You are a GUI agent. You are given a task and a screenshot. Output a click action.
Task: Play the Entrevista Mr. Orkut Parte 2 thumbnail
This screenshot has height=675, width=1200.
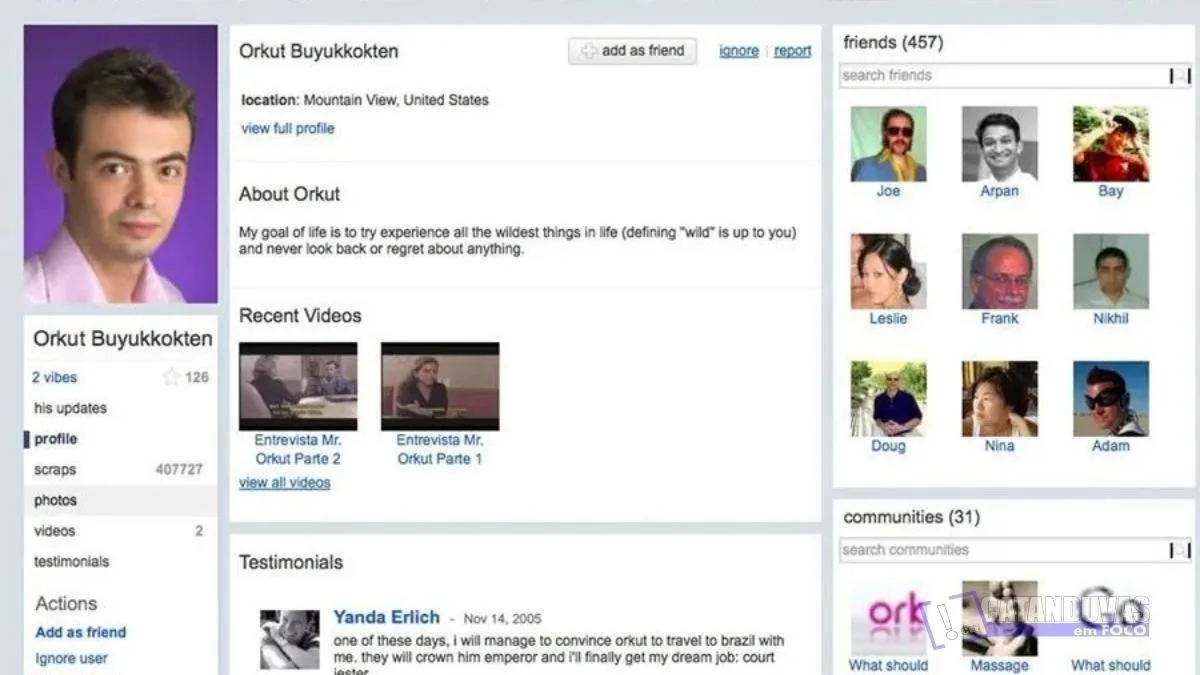click(x=298, y=387)
